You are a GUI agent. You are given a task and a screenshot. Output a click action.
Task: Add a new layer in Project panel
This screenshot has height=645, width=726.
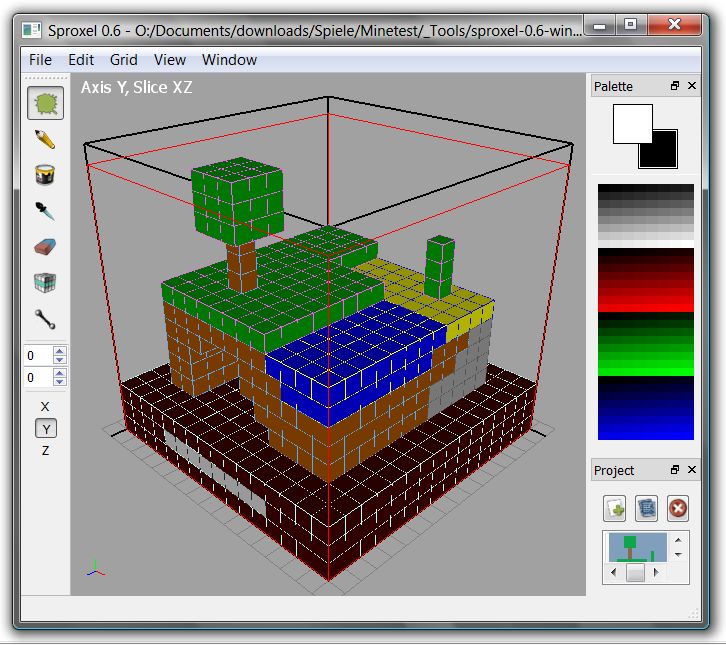614,508
